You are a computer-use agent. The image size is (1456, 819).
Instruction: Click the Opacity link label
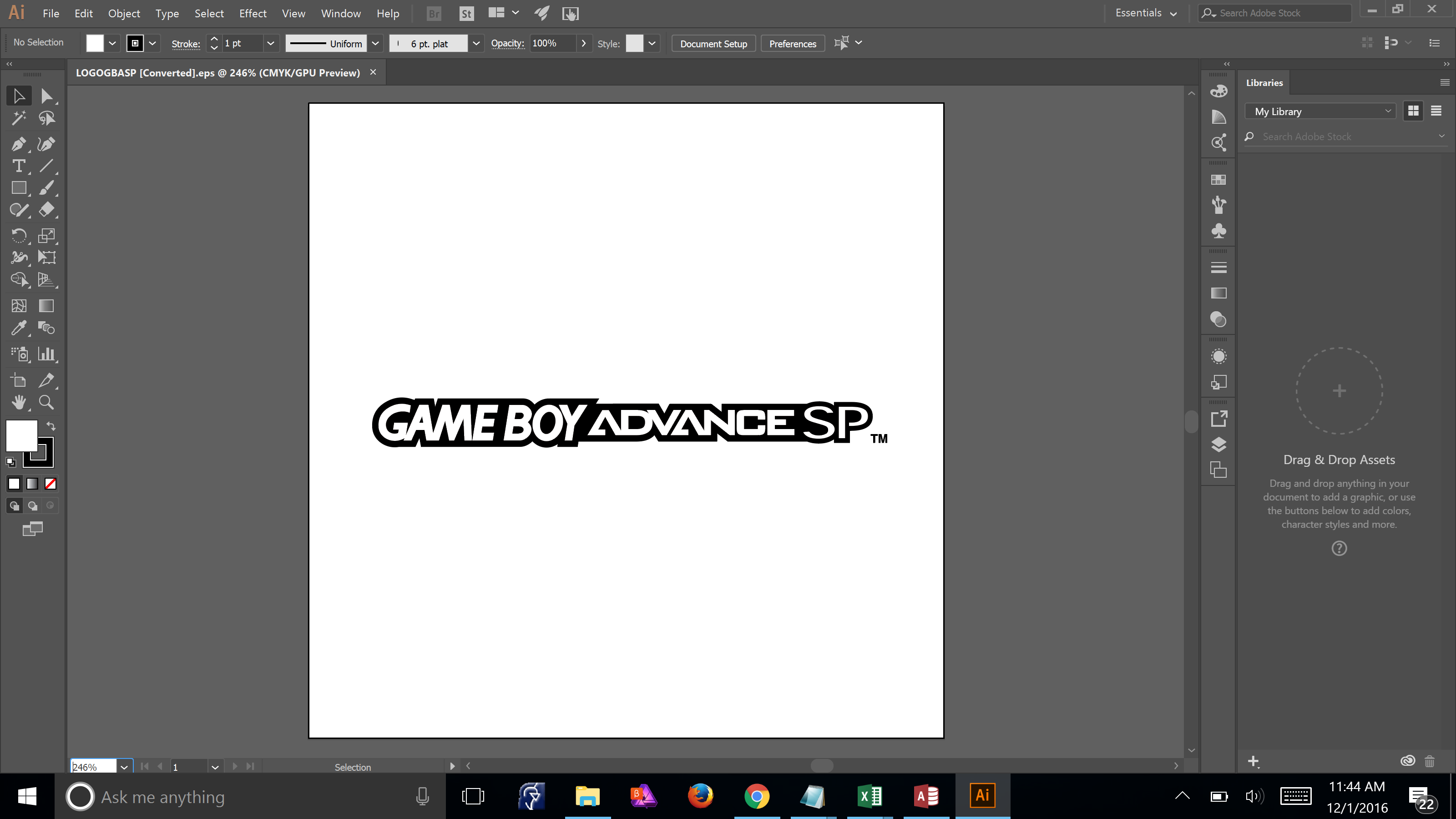click(507, 44)
